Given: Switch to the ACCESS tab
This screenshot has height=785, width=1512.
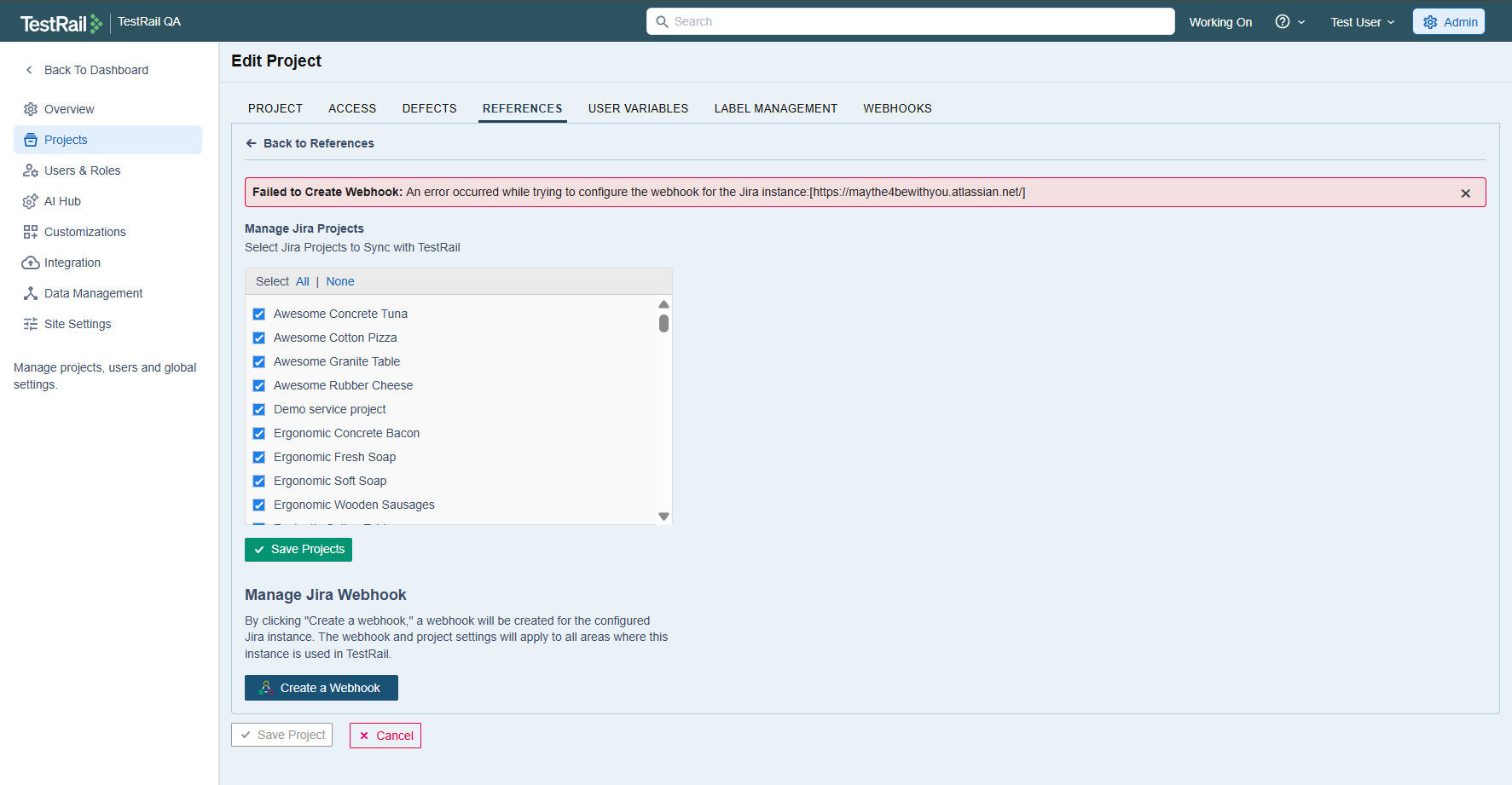Looking at the screenshot, I should 352,108.
